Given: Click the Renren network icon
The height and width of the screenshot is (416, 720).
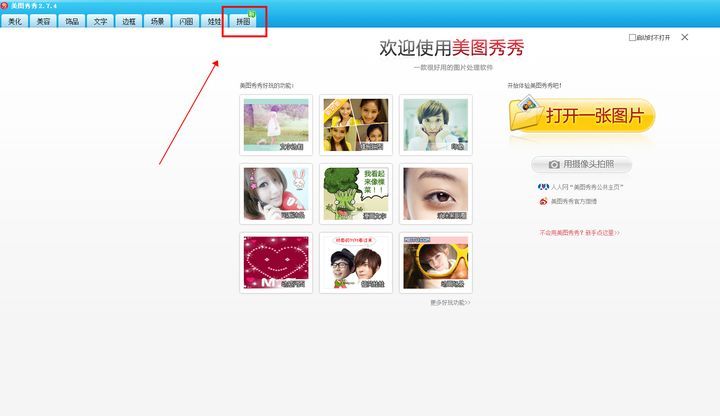Looking at the screenshot, I should pos(543,187).
